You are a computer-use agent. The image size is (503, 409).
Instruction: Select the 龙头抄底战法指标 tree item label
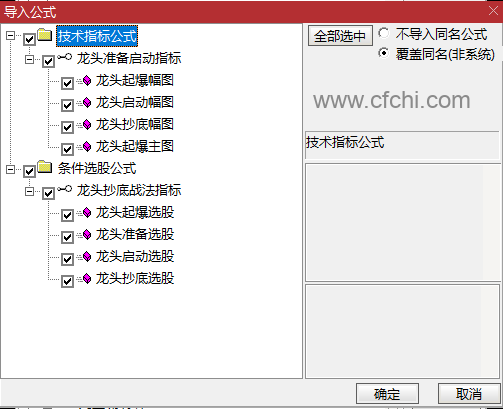pyautogui.click(x=129, y=190)
